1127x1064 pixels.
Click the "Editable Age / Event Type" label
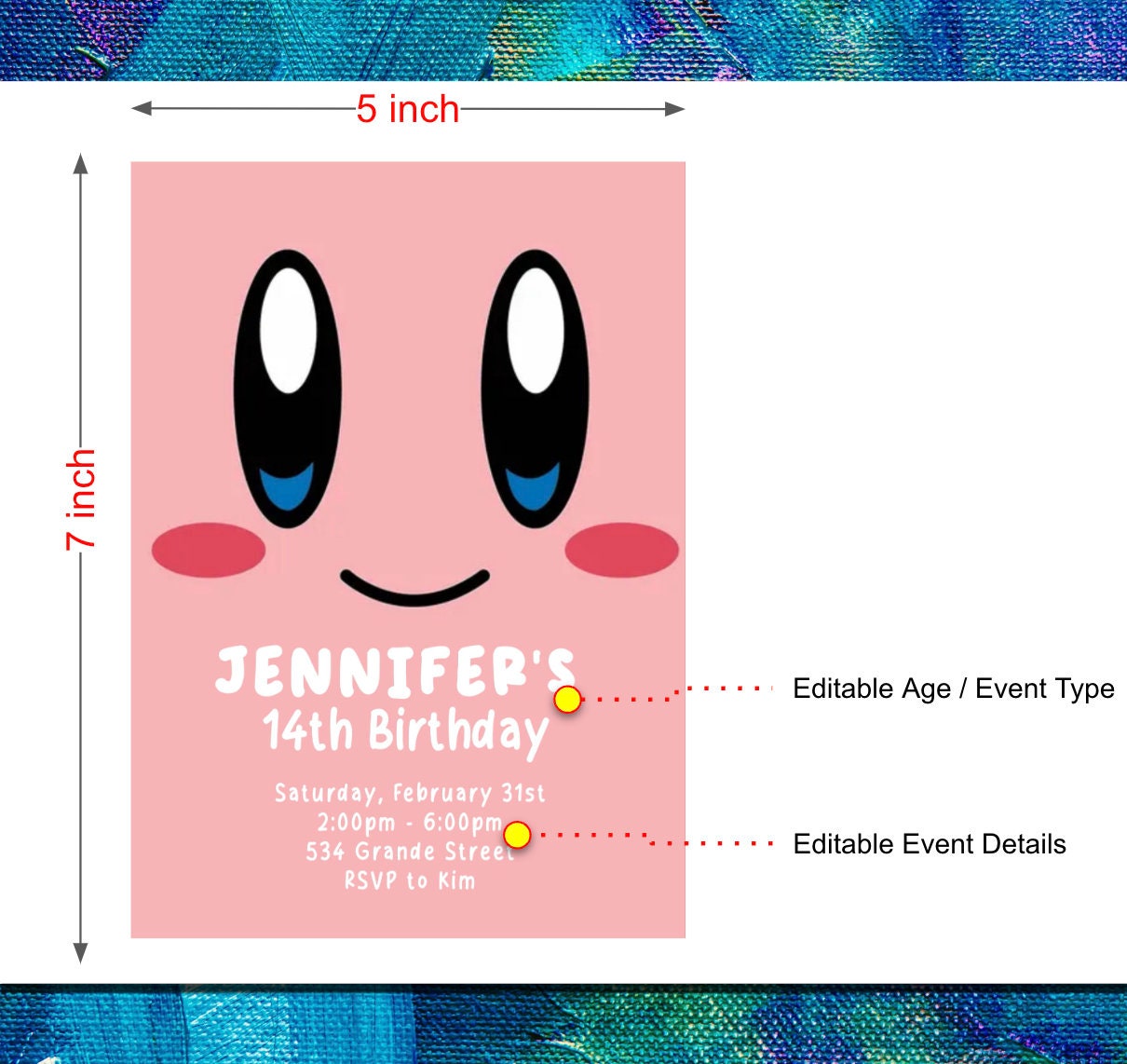(x=954, y=689)
